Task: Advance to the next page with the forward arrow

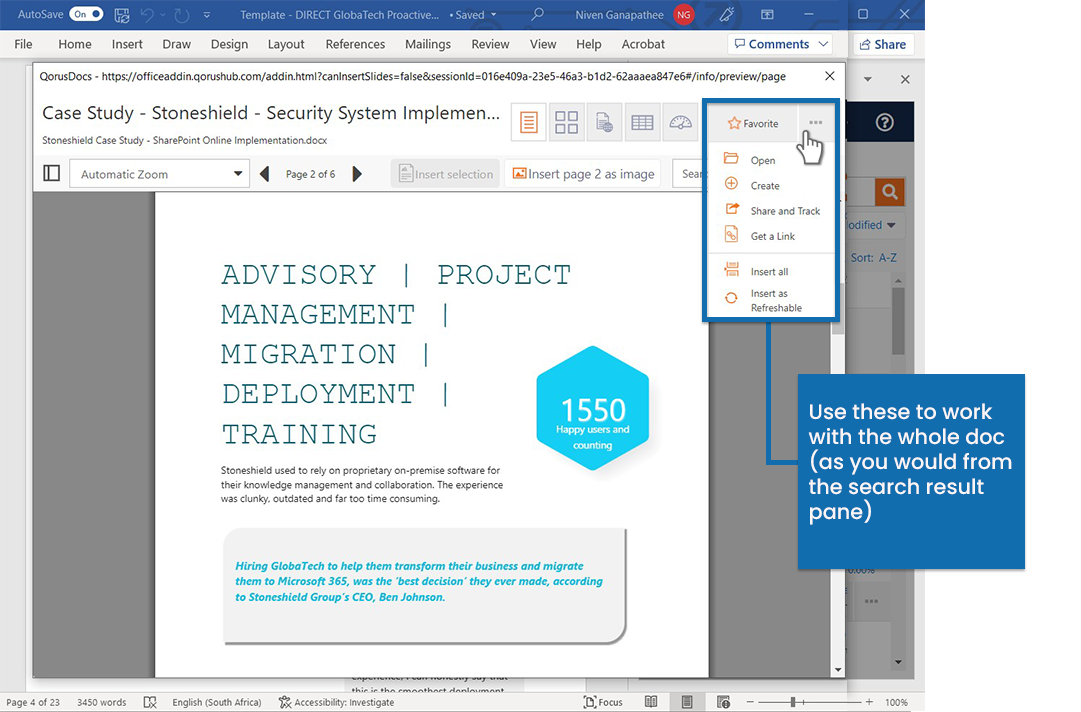Action: pos(358,172)
